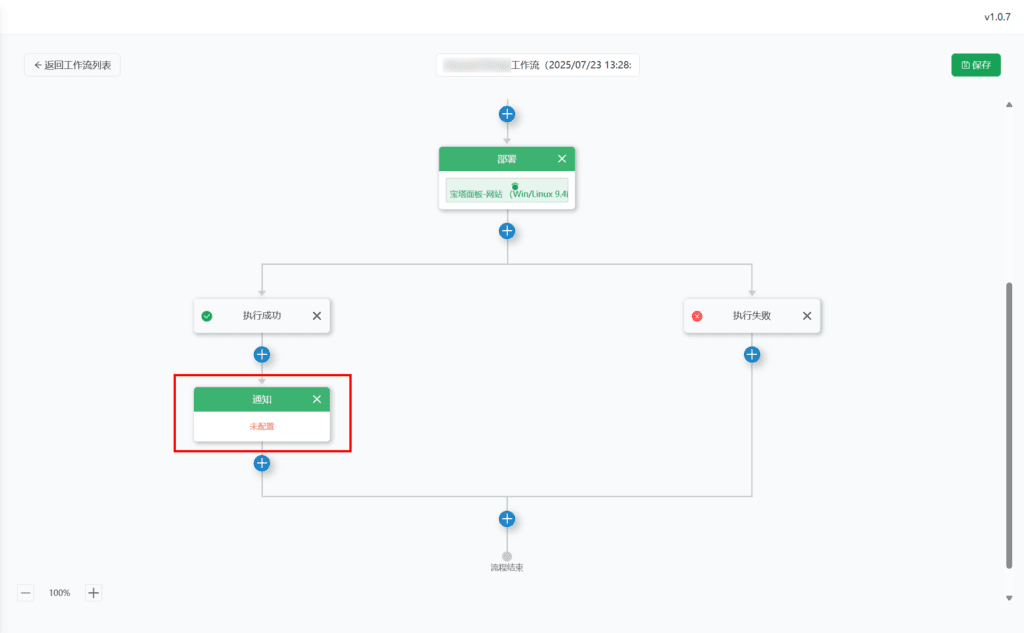Screen dimensions: 1024x633
Task: Zoom out the canvas with minus button
Action: [26, 593]
